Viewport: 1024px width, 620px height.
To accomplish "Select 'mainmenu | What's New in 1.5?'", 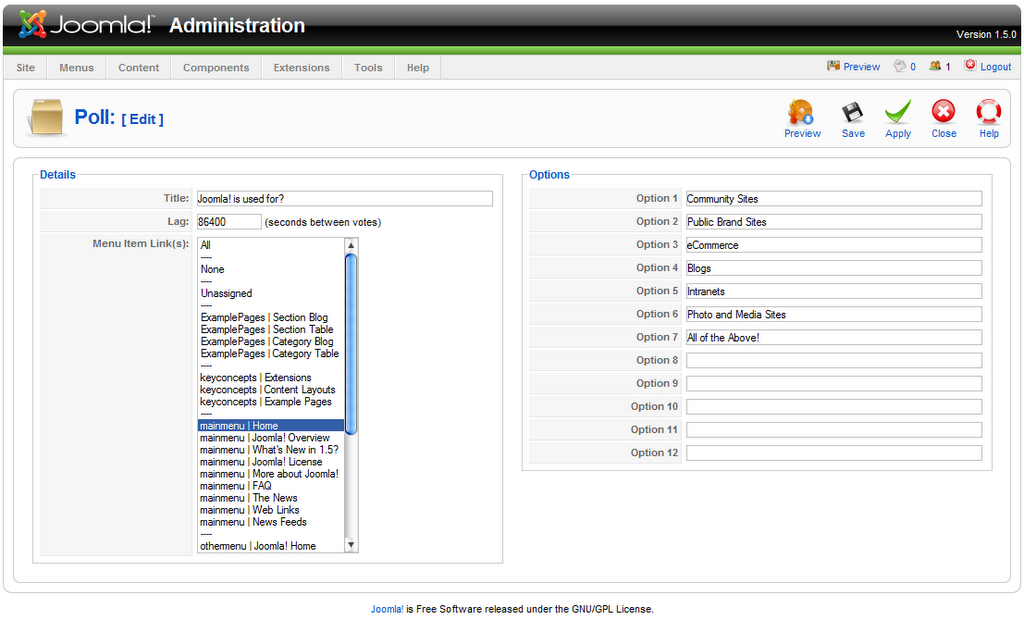I will (x=271, y=449).
